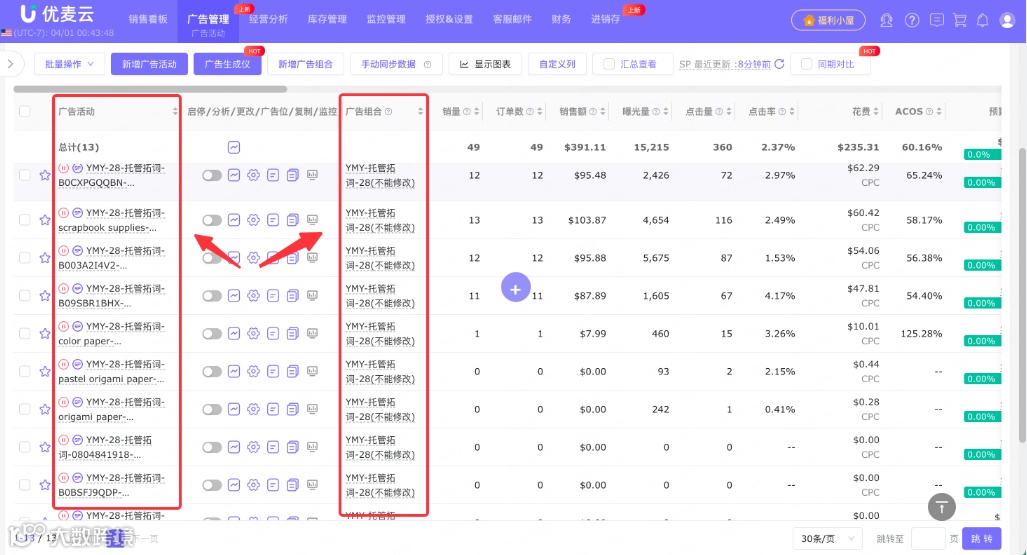
Task: Toggle on the color paper campaign switch
Action: pos(212,334)
